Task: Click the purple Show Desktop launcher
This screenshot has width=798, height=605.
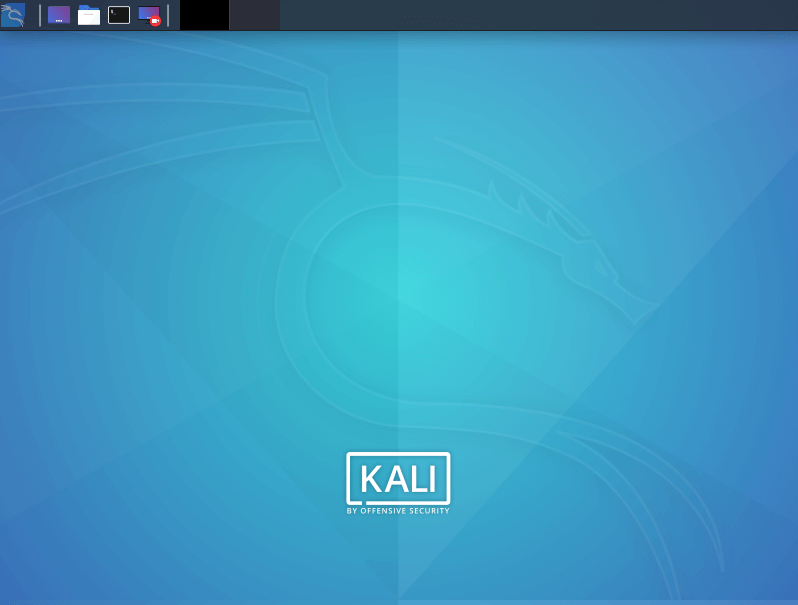Action: (59, 15)
